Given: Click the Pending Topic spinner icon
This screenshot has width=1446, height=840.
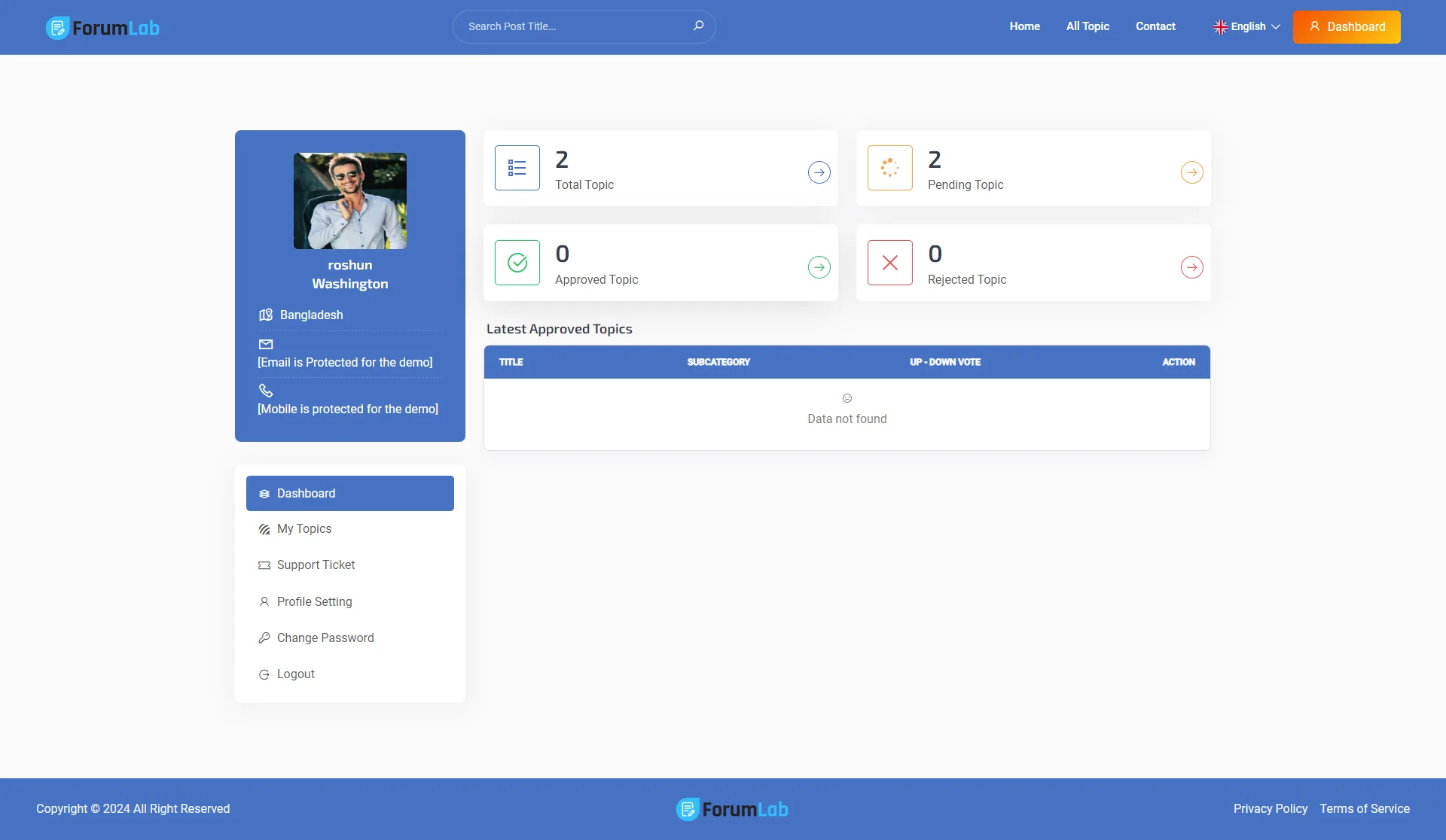Looking at the screenshot, I should click(x=890, y=168).
